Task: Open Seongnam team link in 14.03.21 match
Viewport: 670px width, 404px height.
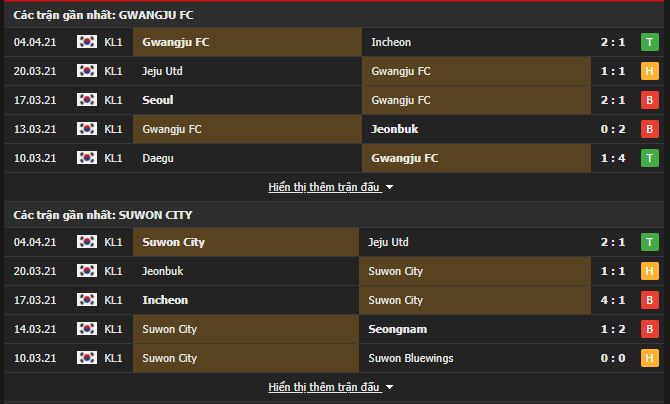Action: 397,329
